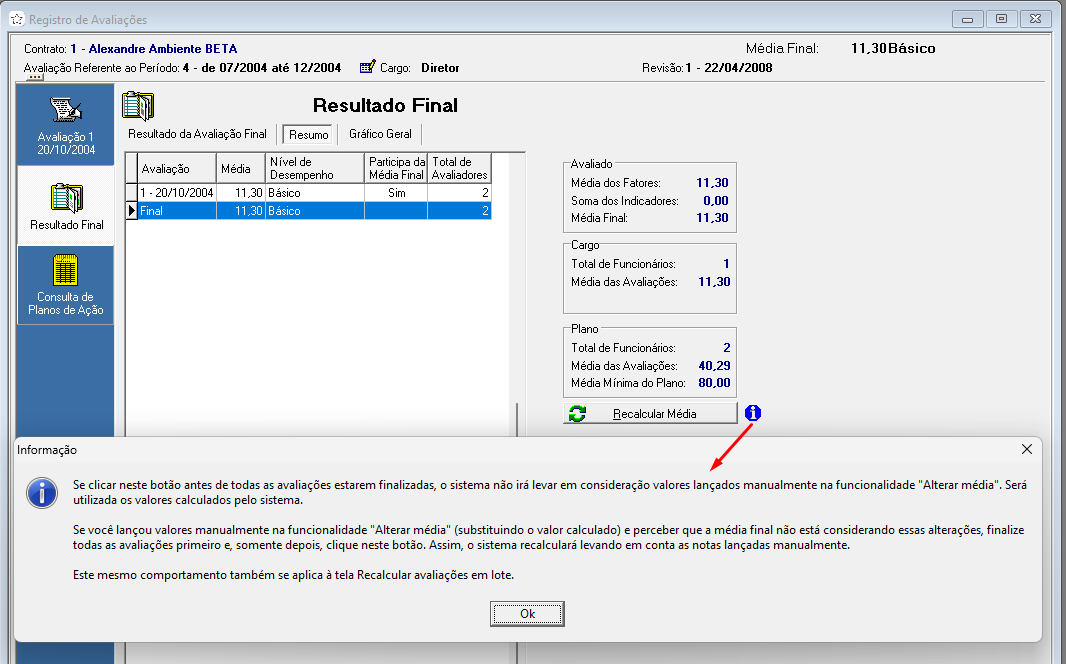1066x664 pixels.
Task: Click the Recalcular Média button
Action: tap(650, 414)
